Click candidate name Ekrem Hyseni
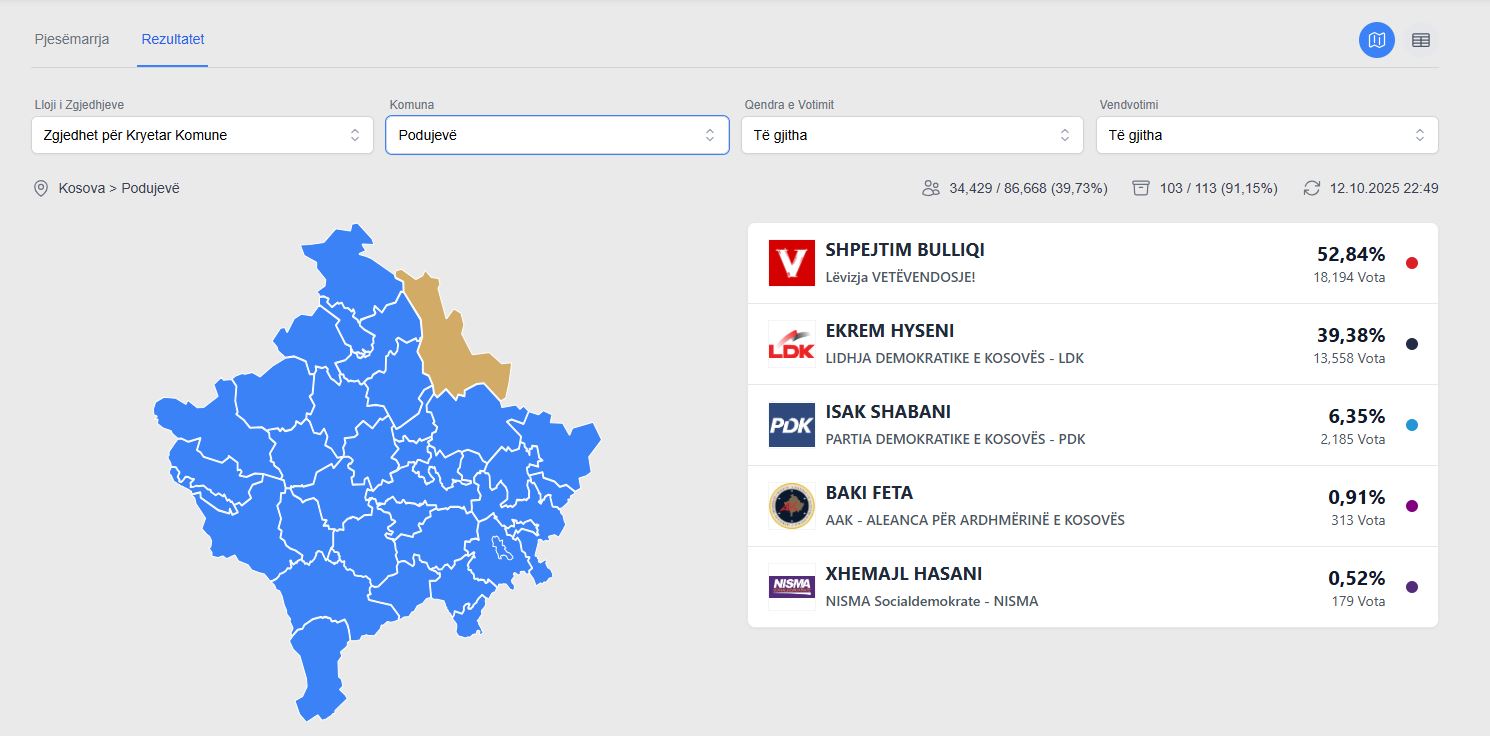Screen dimensions: 1490x736 [889, 331]
